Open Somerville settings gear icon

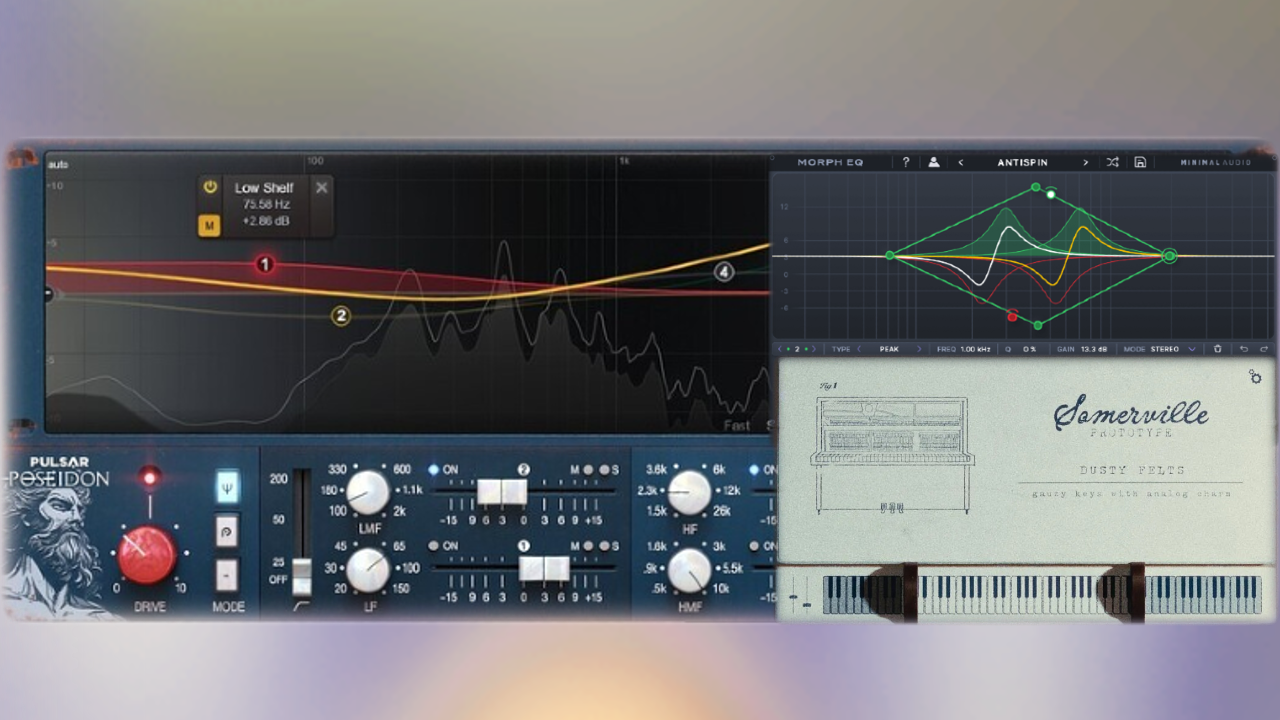(x=1255, y=377)
